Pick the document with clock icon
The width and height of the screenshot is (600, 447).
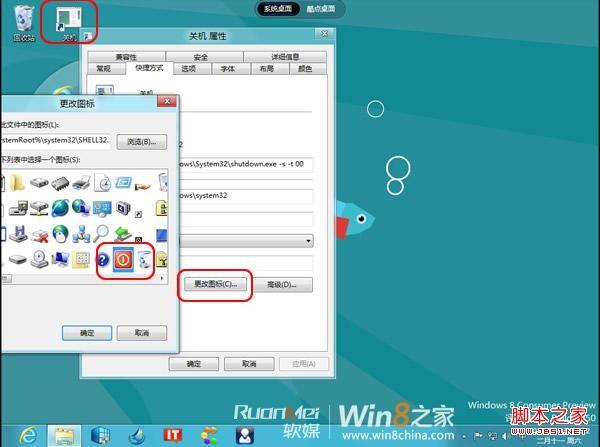tap(103, 183)
